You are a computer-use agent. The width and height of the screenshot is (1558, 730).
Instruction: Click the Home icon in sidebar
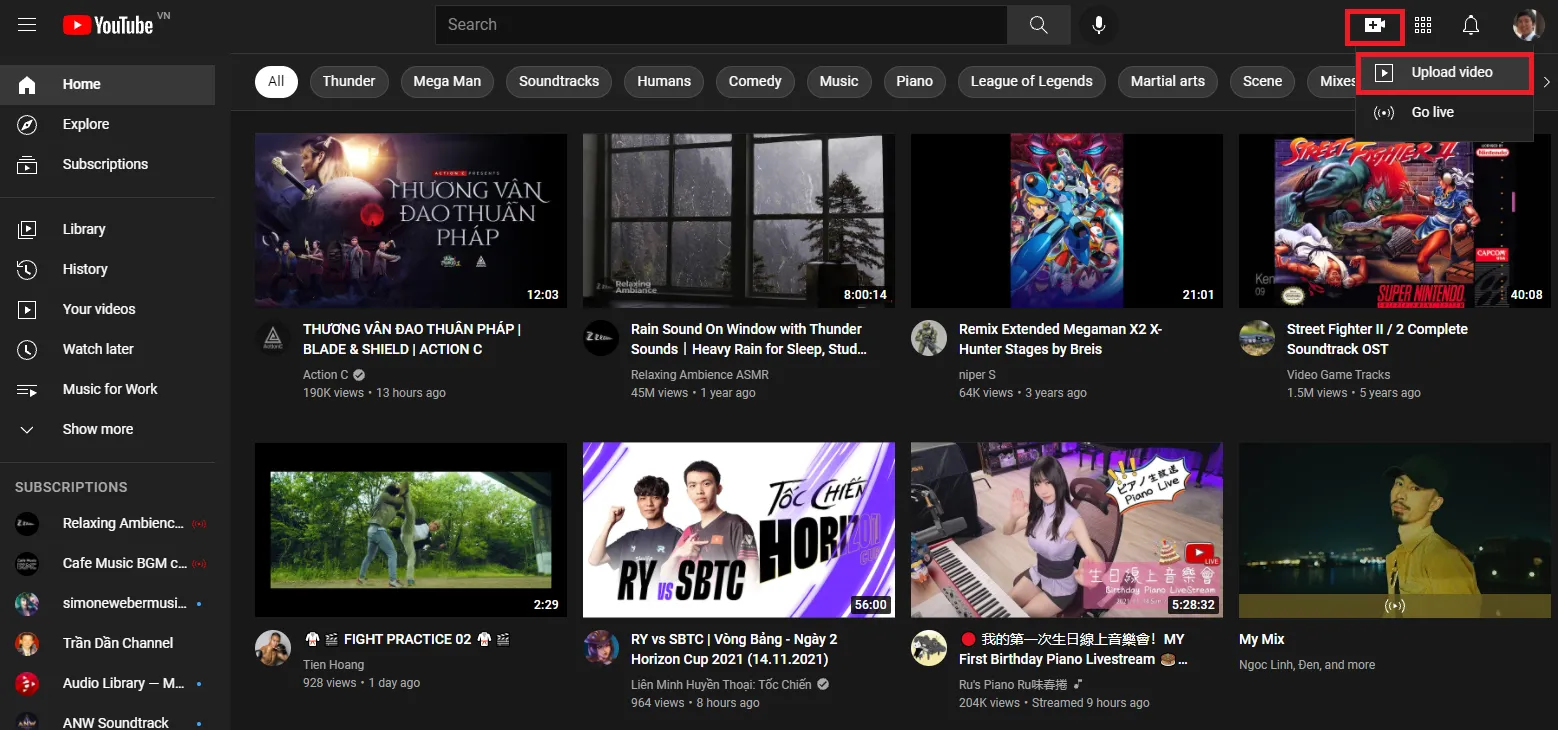tap(27, 85)
